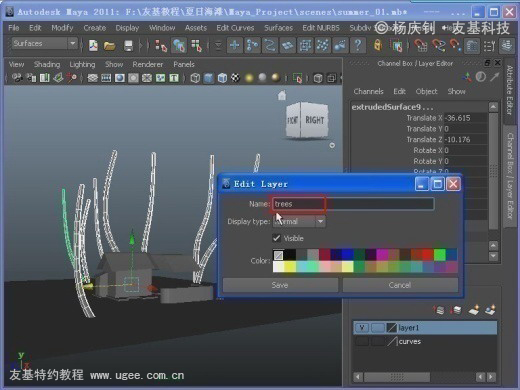Create layer from selected objects icon
This screenshot has width=520, height=390.
click(490, 310)
